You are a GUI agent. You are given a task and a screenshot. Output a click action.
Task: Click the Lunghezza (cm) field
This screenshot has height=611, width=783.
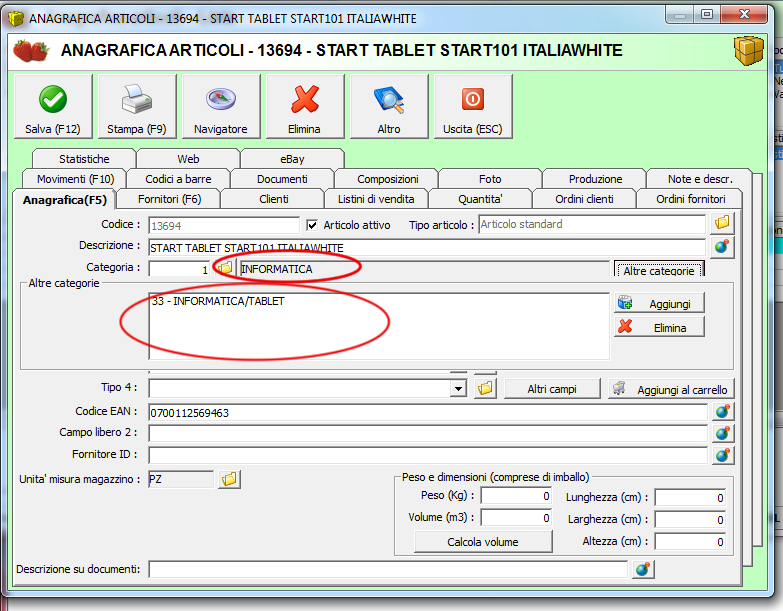691,497
